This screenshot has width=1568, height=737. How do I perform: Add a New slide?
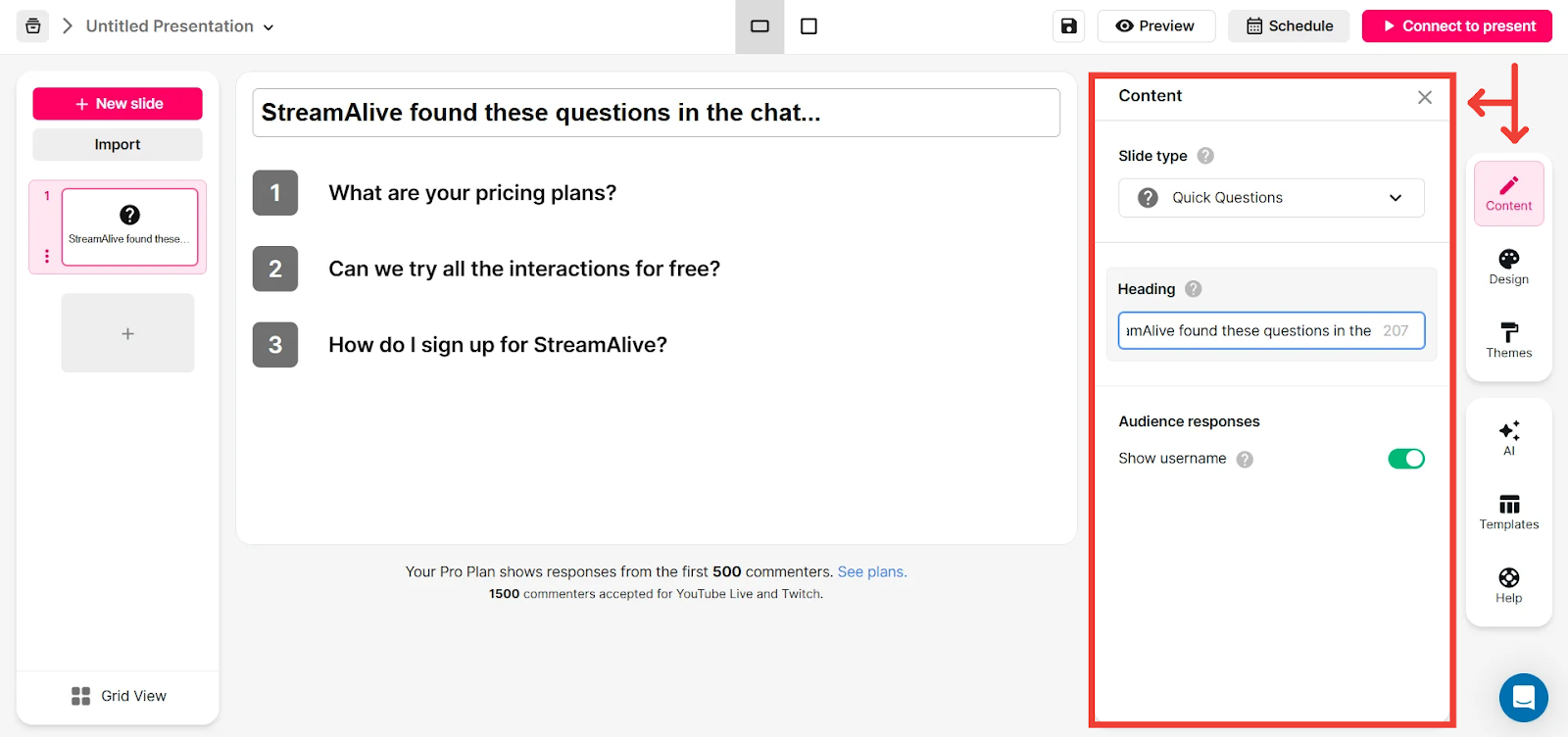coord(118,104)
